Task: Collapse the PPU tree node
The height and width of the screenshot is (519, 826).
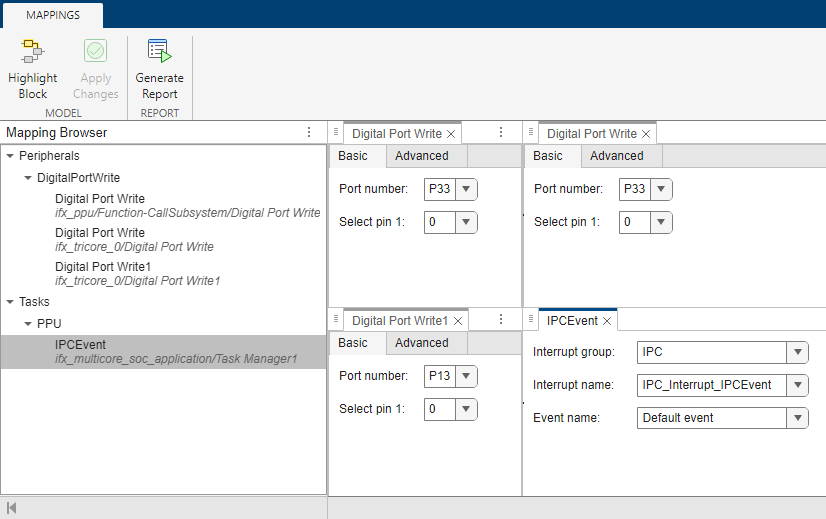Action: point(28,324)
